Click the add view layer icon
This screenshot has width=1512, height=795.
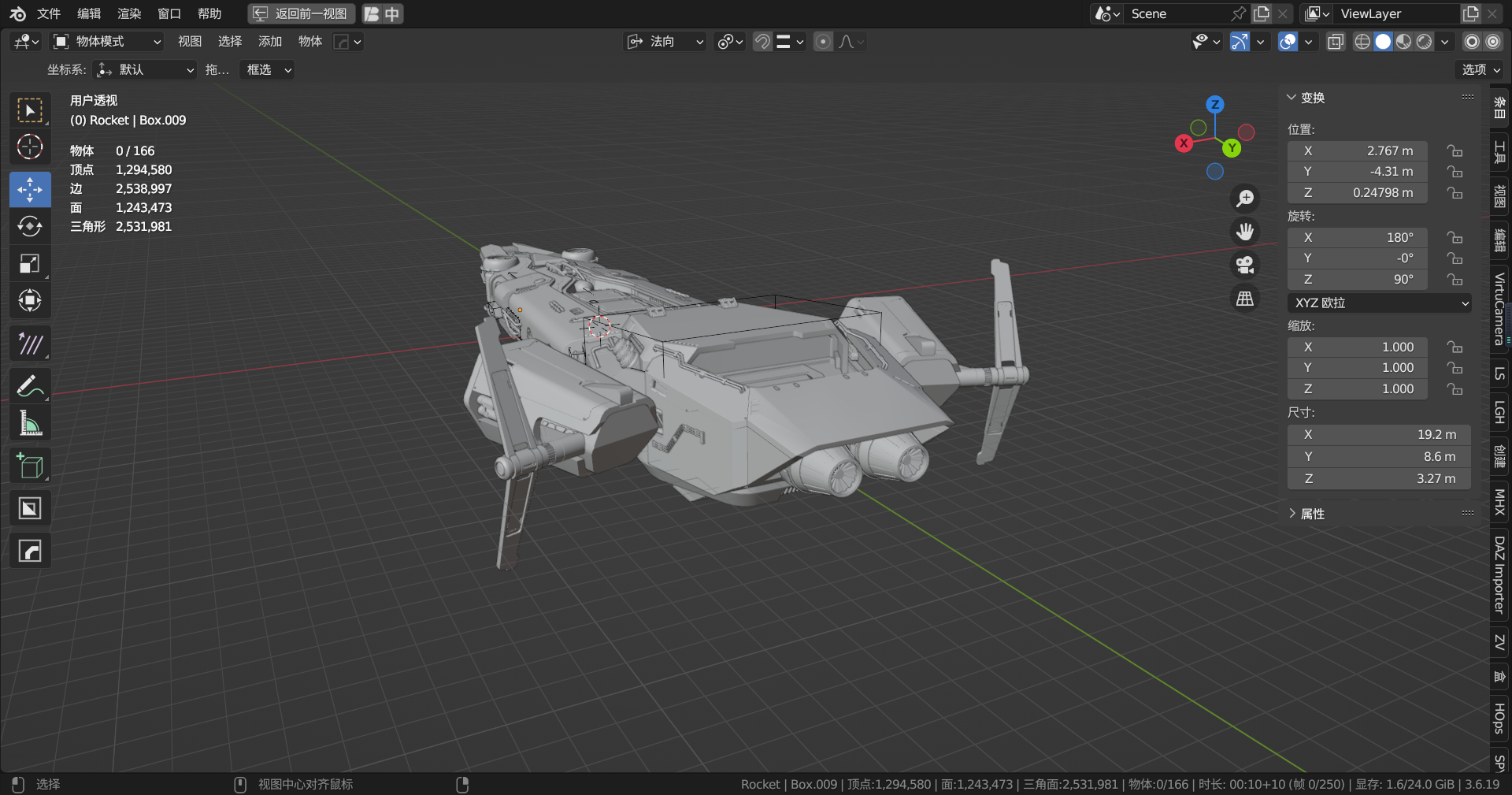pos(1470,13)
